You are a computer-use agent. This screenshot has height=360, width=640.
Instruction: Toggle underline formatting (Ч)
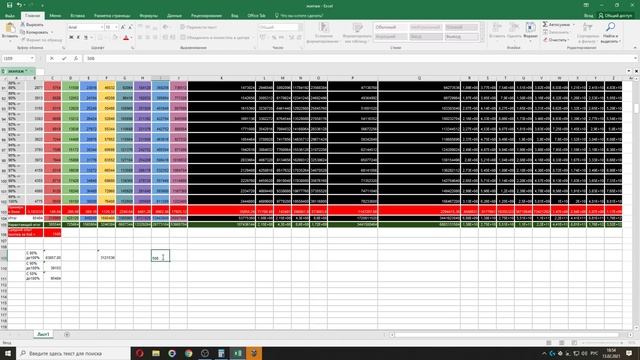point(86,38)
